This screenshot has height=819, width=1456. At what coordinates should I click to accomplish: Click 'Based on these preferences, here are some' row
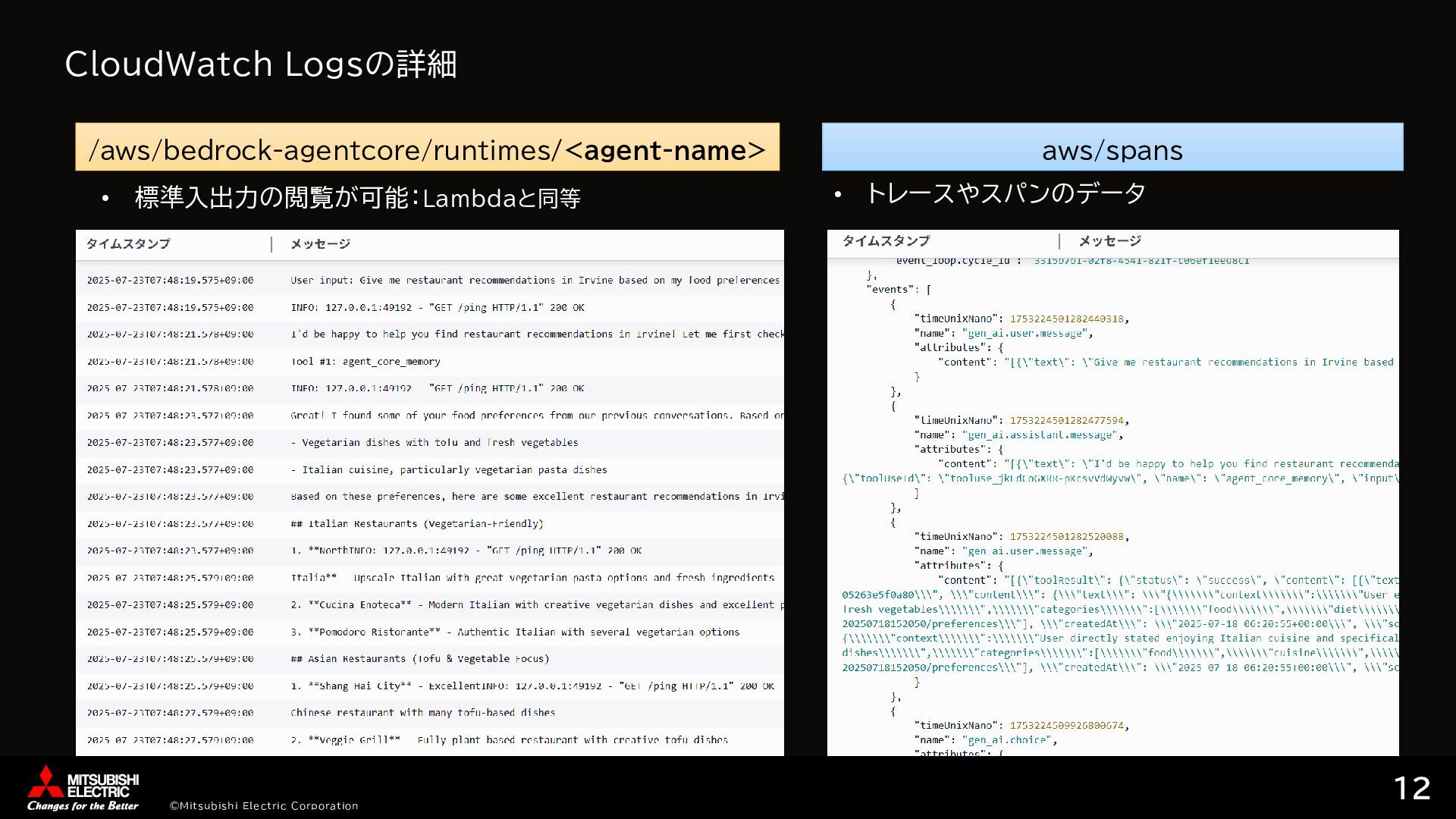point(430,496)
